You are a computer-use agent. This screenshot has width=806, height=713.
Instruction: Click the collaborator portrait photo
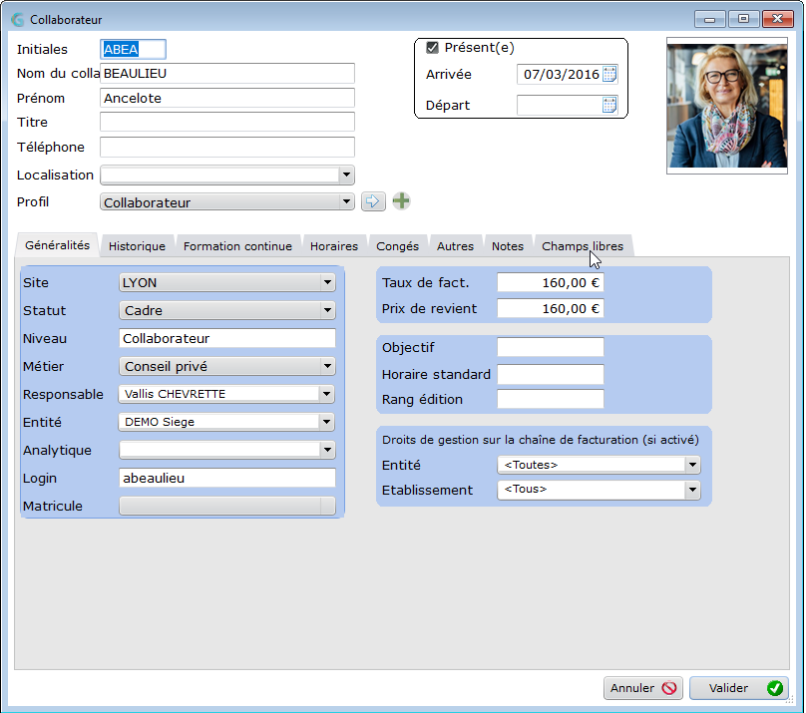click(727, 106)
